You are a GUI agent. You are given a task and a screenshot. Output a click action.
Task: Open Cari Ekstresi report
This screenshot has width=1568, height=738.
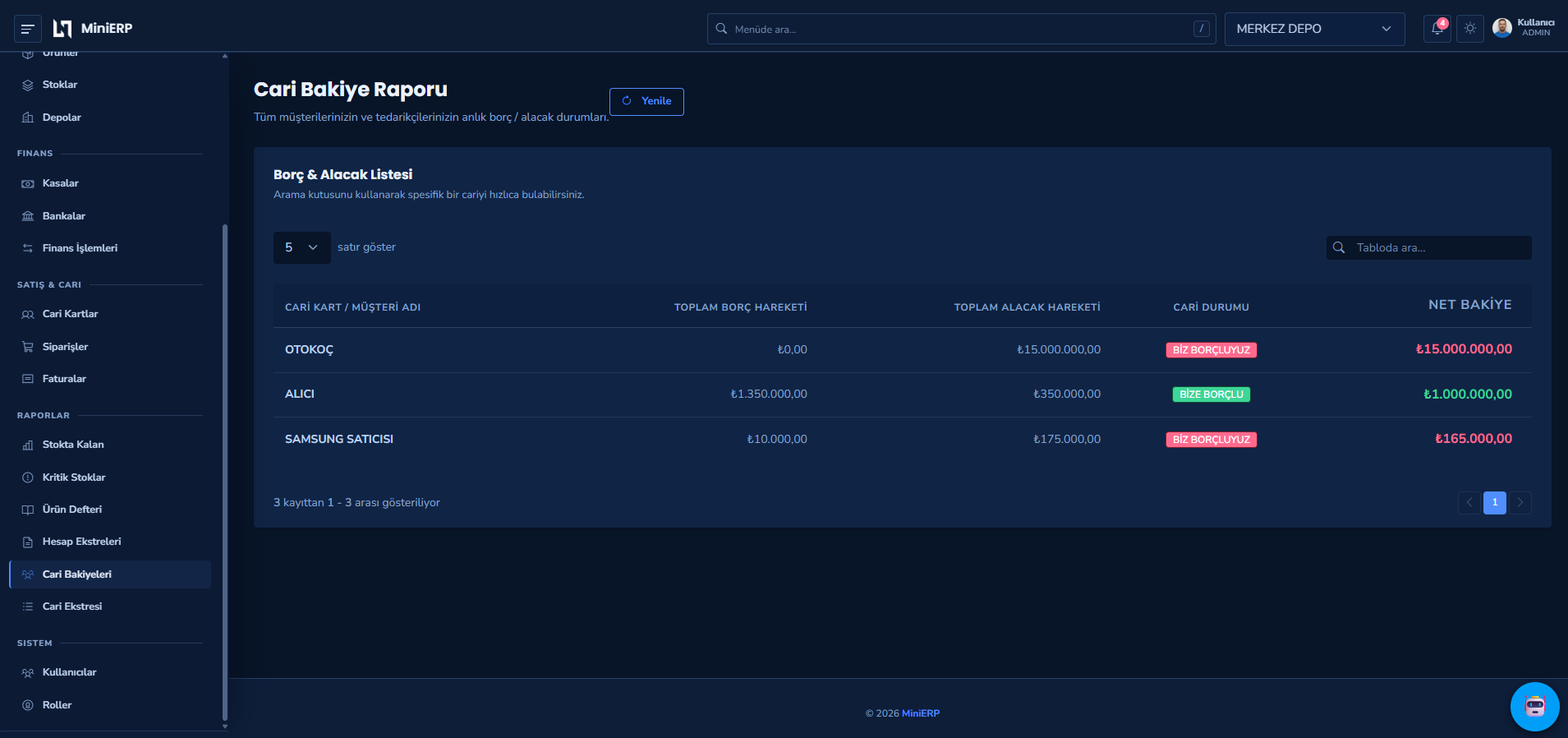tap(110, 607)
